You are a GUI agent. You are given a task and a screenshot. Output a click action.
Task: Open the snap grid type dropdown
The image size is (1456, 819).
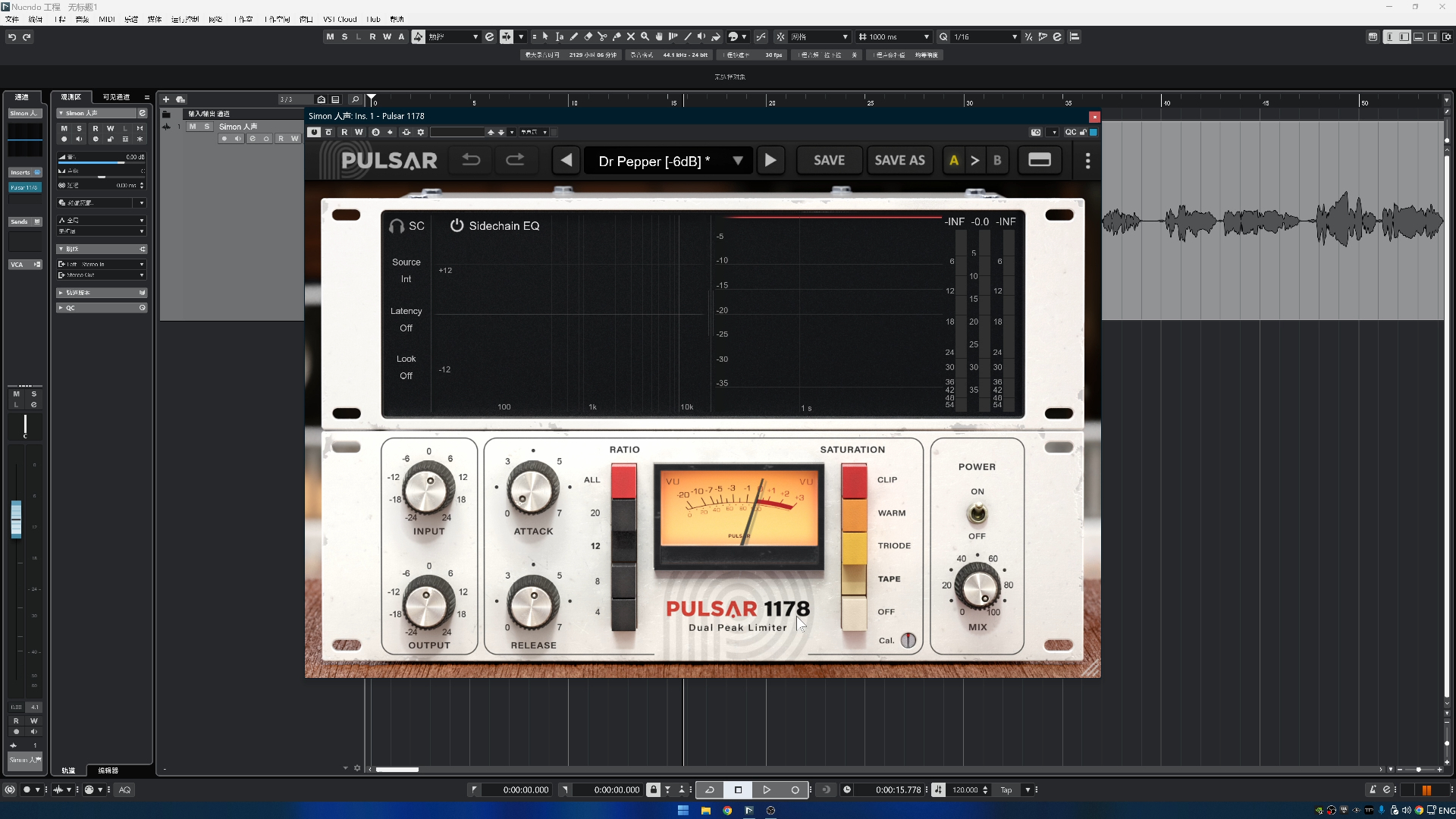(845, 36)
